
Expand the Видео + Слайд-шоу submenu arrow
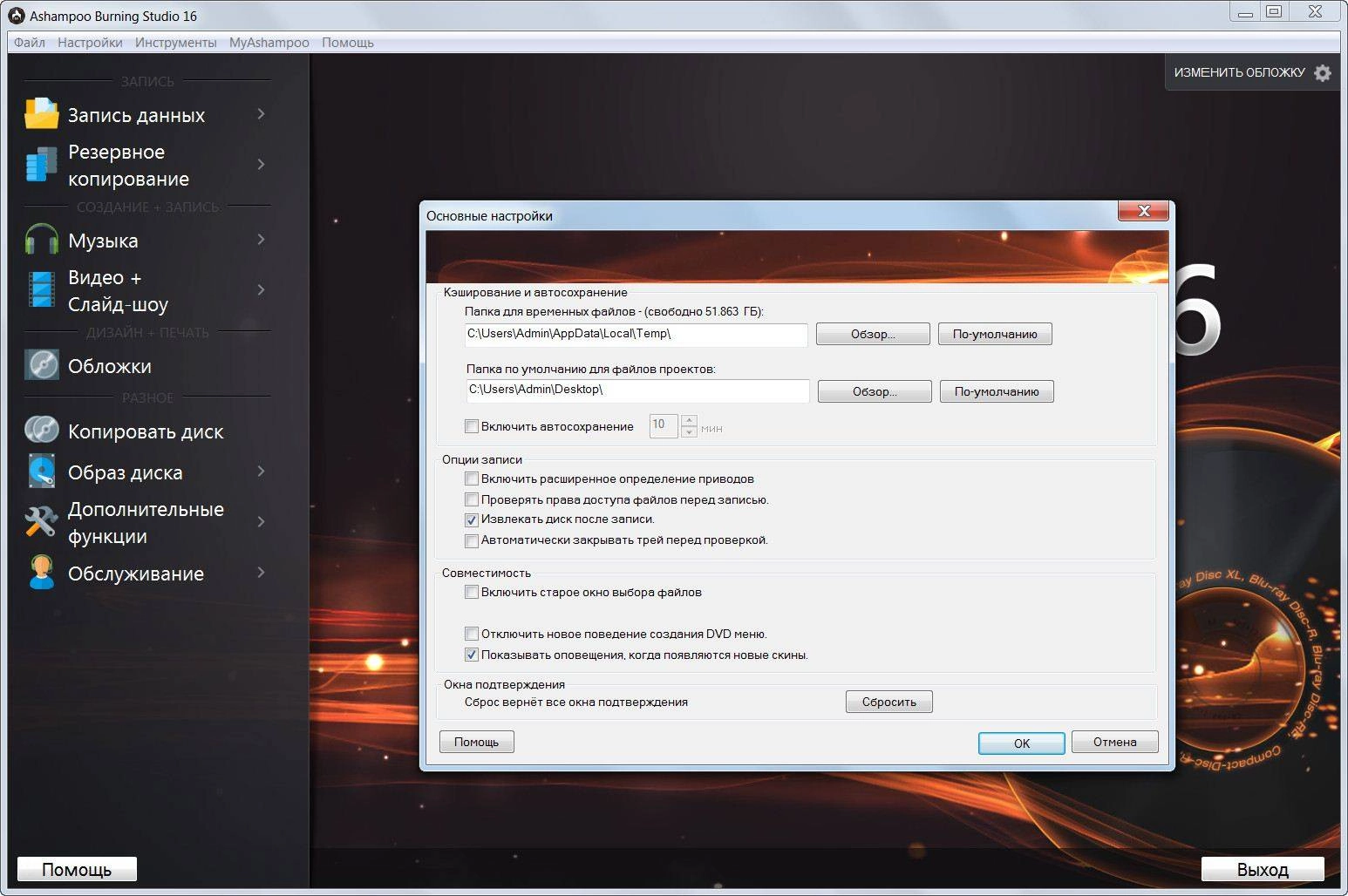(x=261, y=289)
